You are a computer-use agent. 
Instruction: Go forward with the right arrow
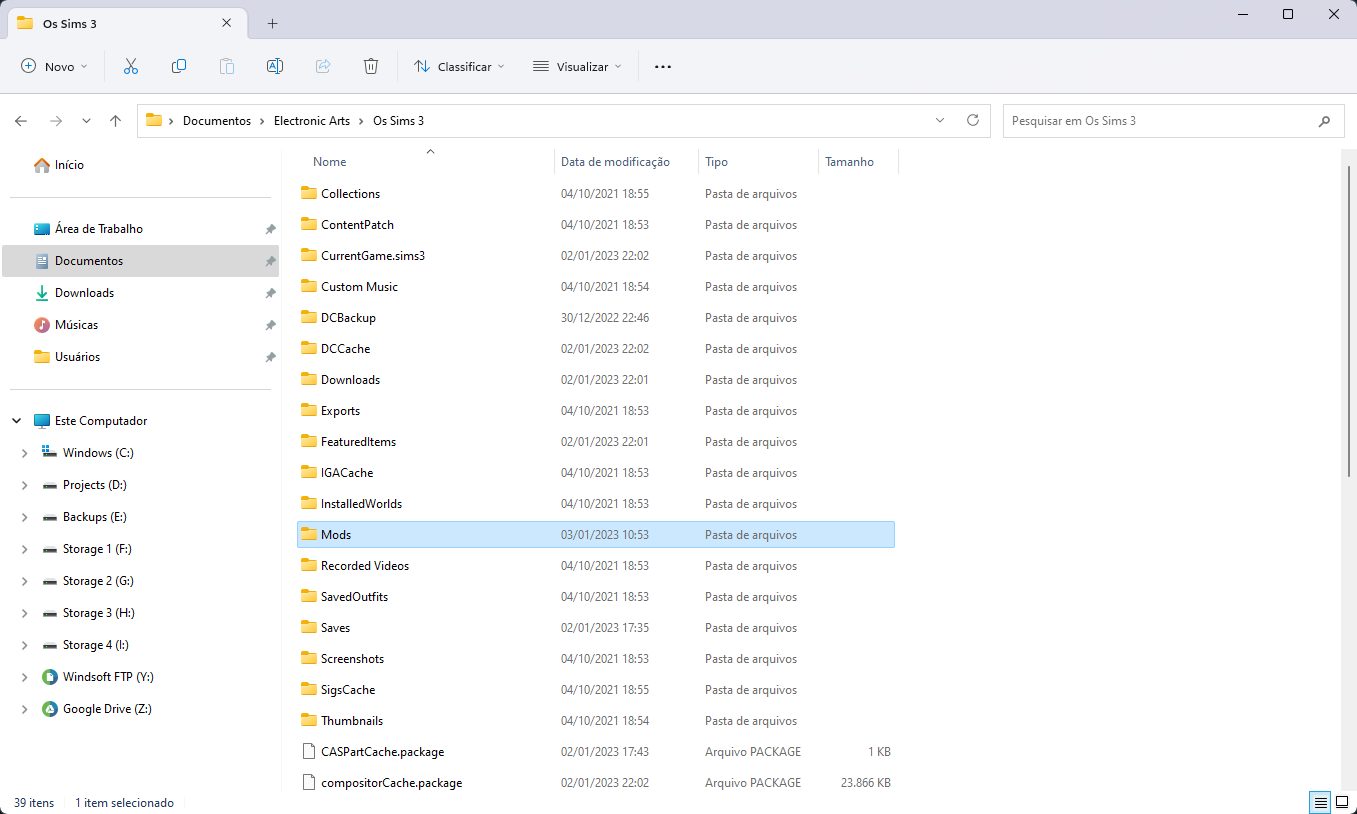pos(56,121)
